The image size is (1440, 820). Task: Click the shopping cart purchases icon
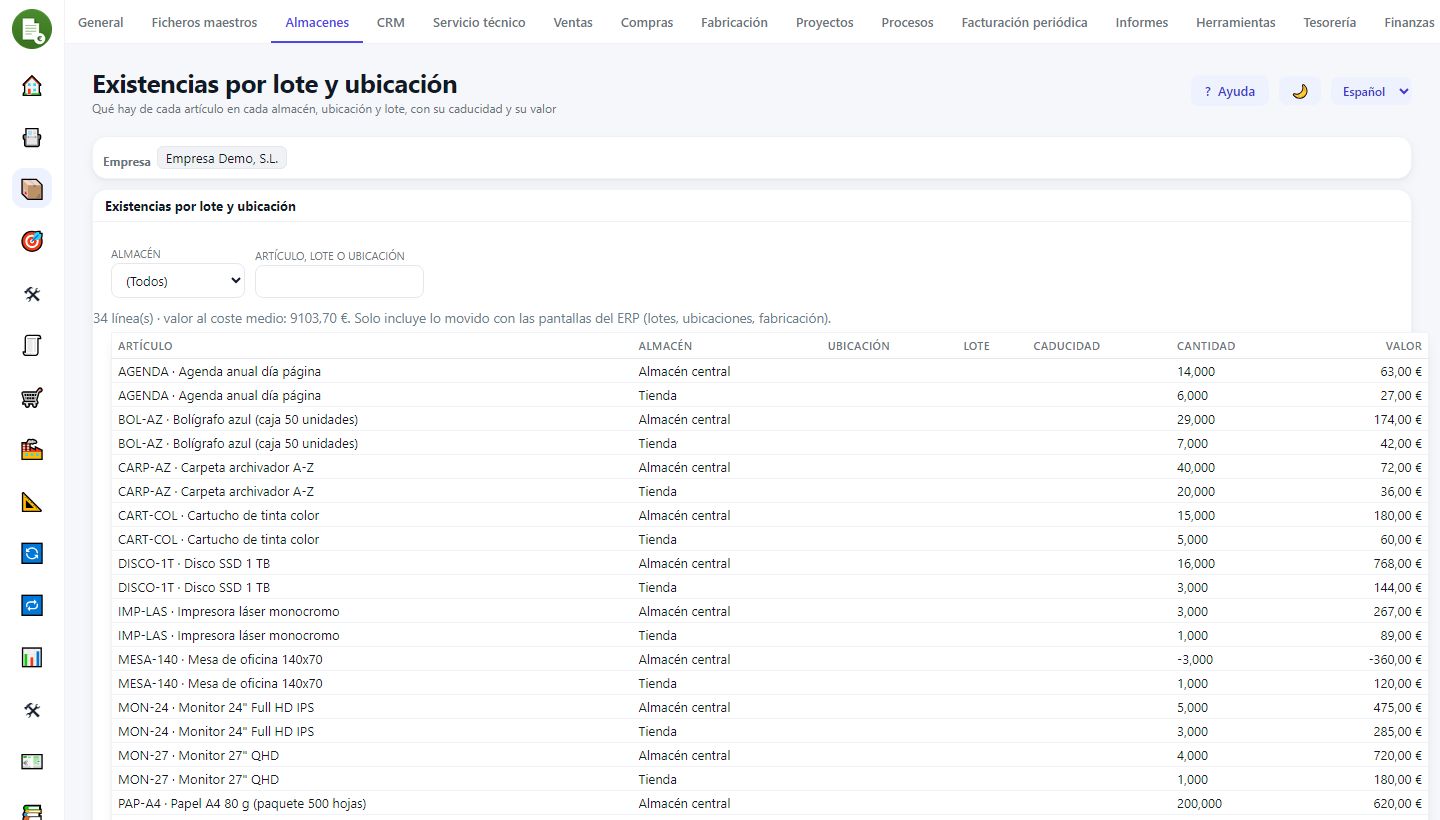[32, 398]
